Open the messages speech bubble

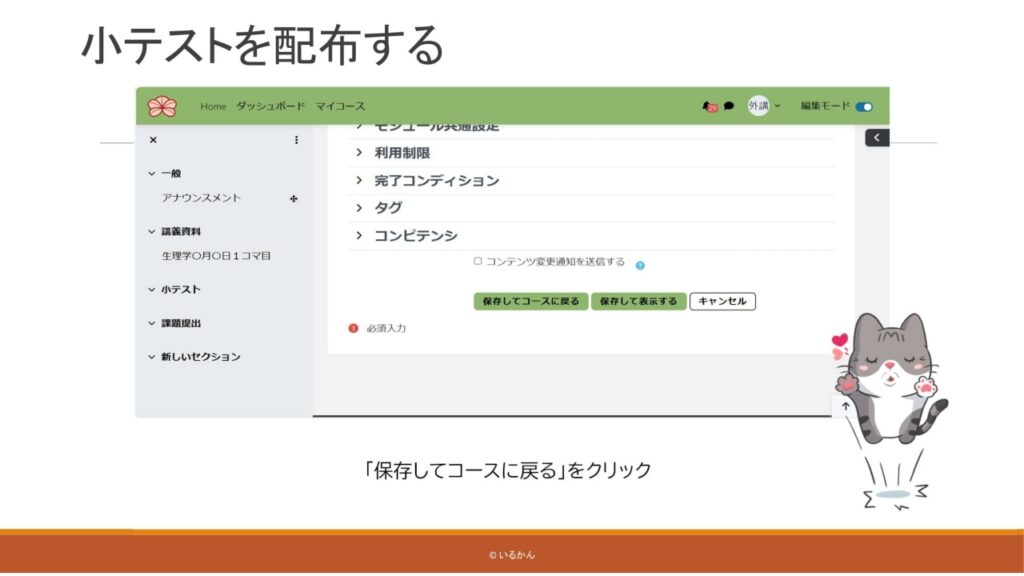[729, 106]
